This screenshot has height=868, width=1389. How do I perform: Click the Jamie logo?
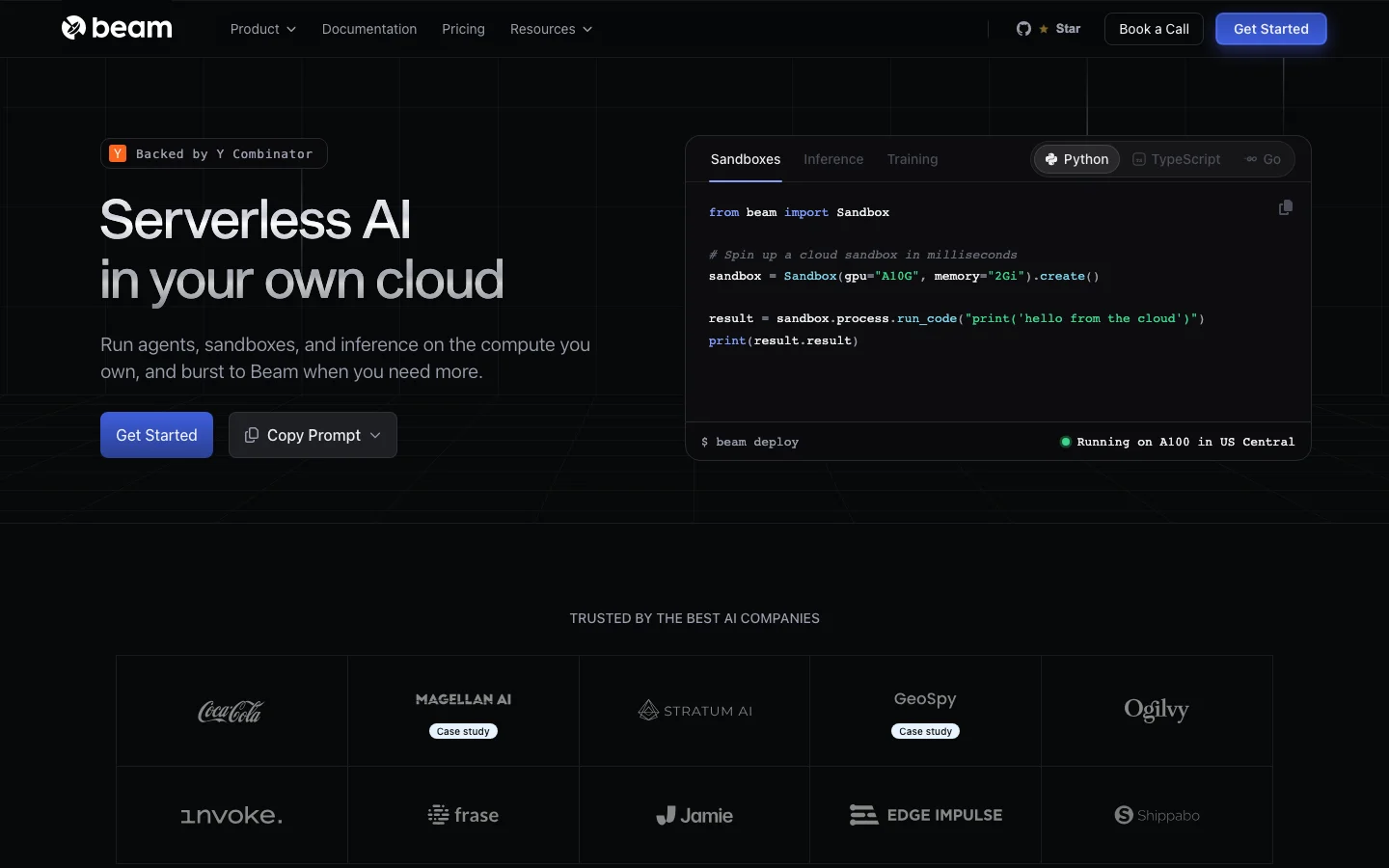pos(694,815)
